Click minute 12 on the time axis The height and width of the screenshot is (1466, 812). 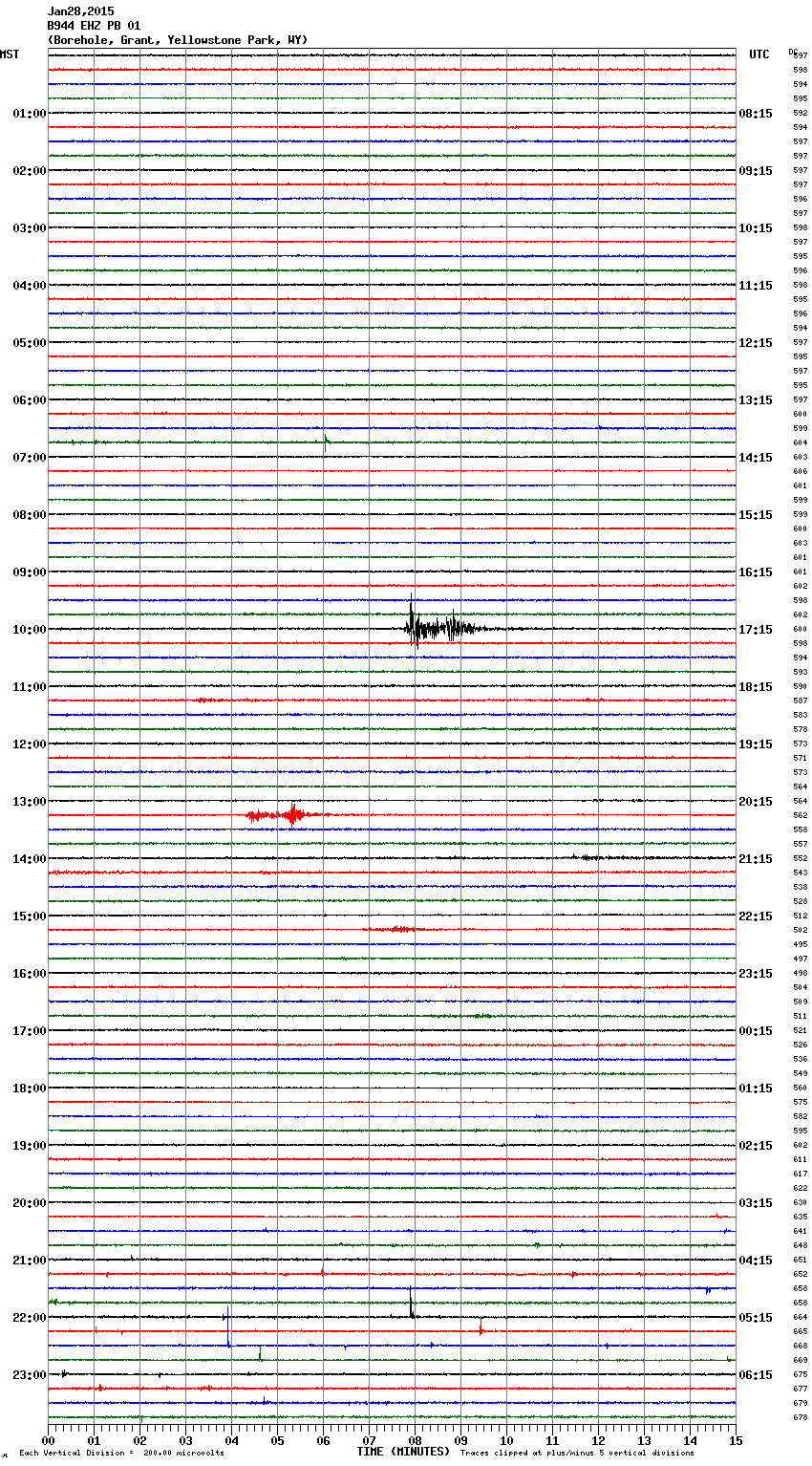click(x=599, y=1440)
